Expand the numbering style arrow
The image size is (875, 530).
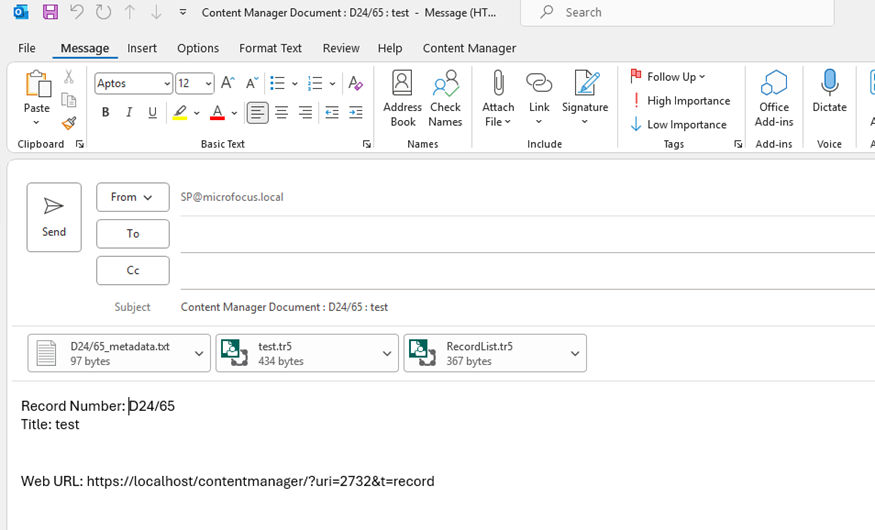coord(332,84)
